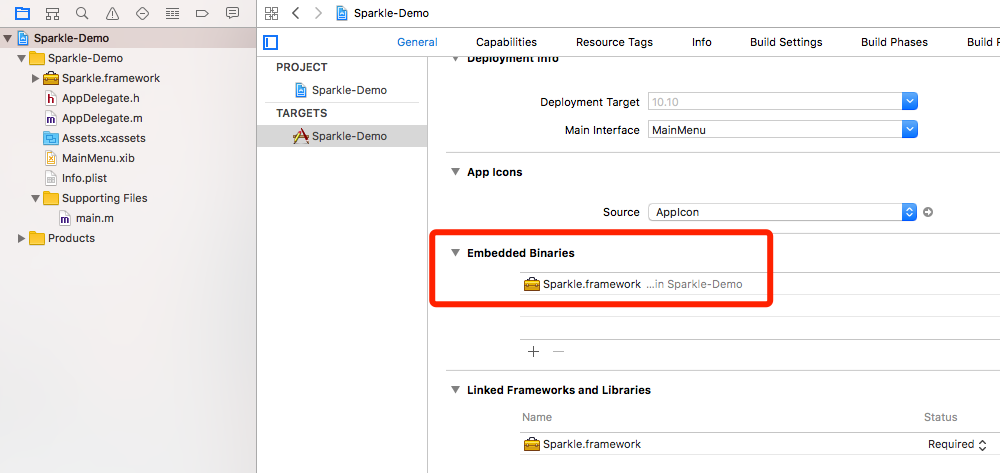Open the Project navigator folder icon

tap(22, 13)
